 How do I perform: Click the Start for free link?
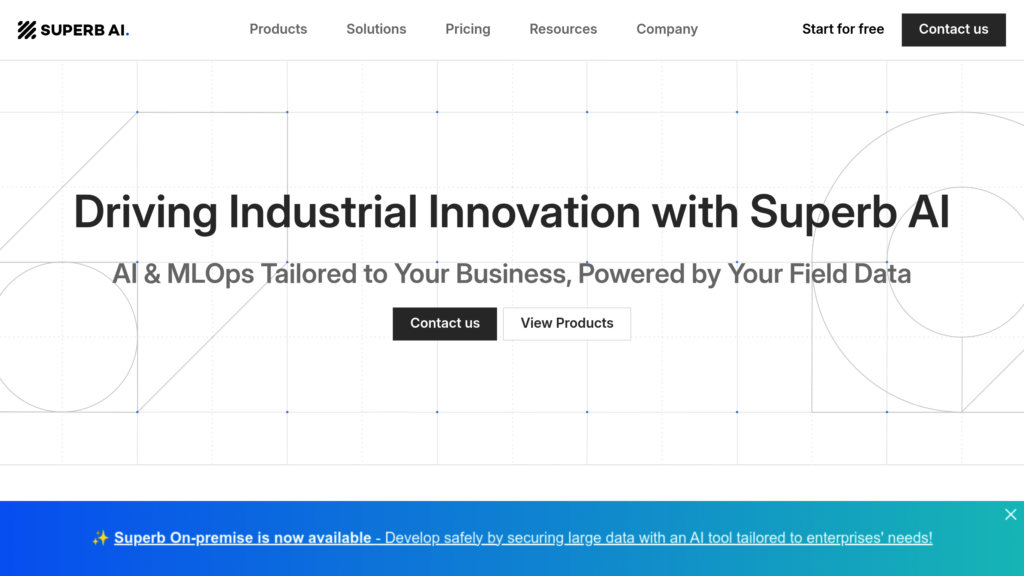pos(842,29)
